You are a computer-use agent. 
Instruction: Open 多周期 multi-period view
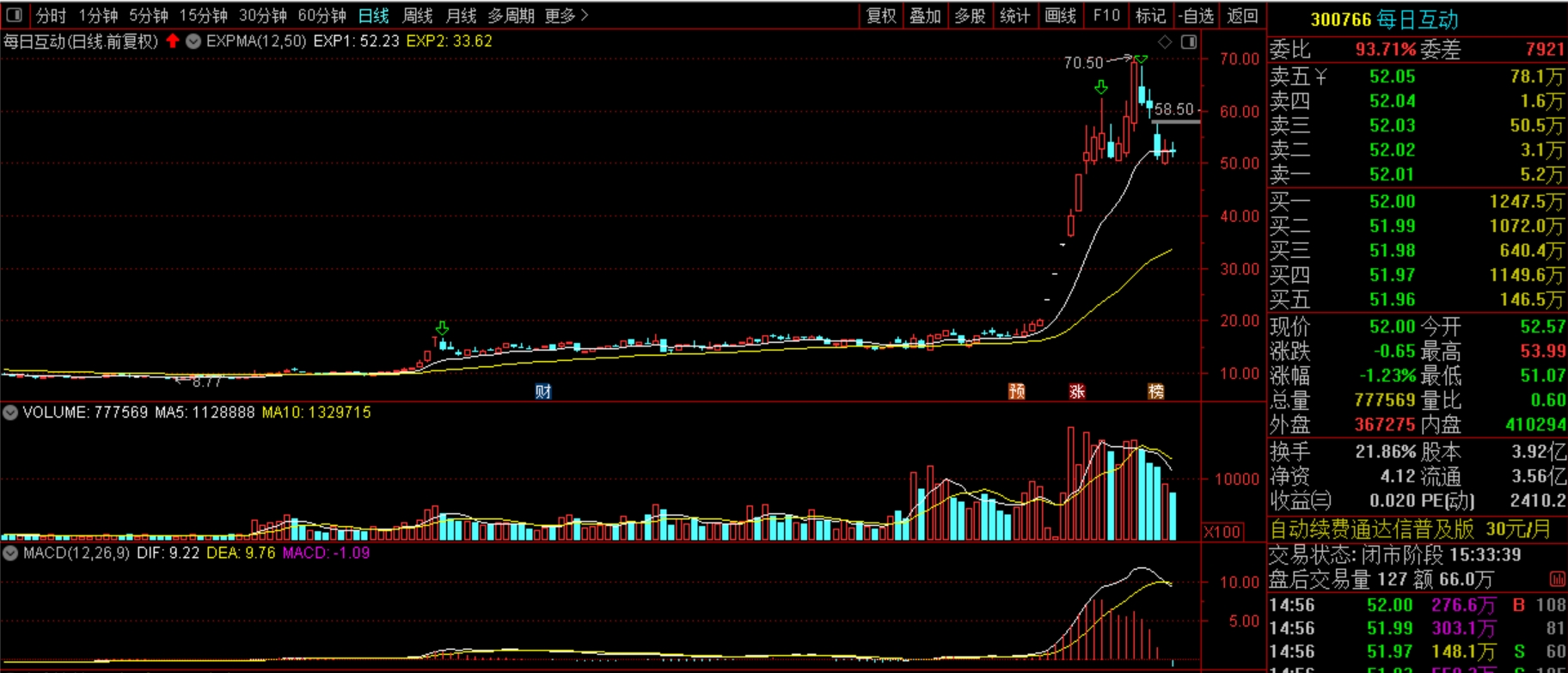511,15
